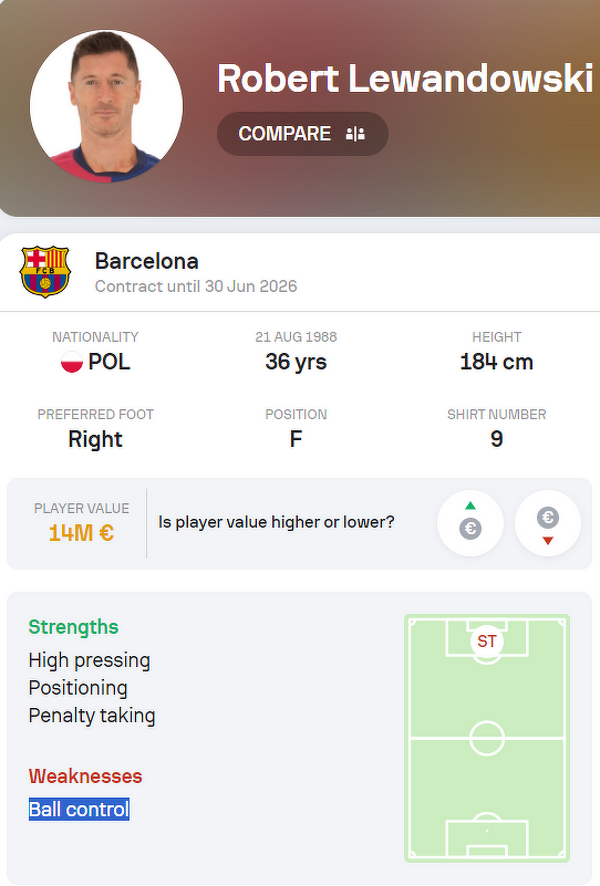This screenshot has height=886, width=600.
Task: Click the preferred foot Right value
Action: (x=95, y=439)
